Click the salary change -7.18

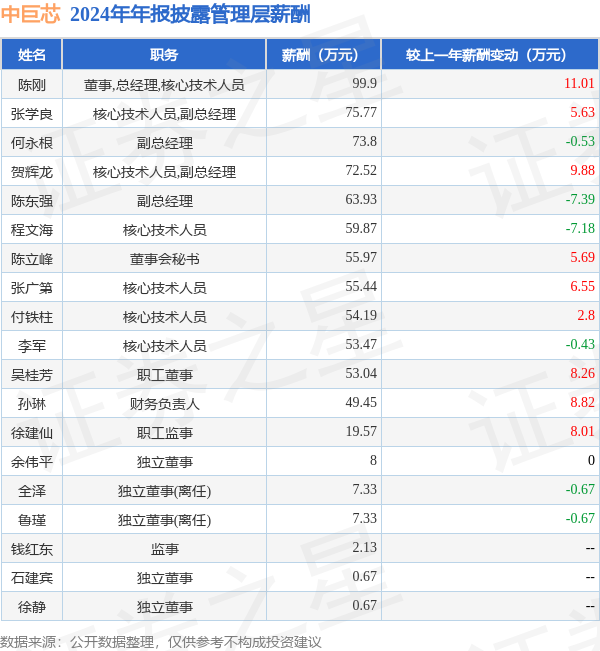pyautogui.click(x=580, y=228)
